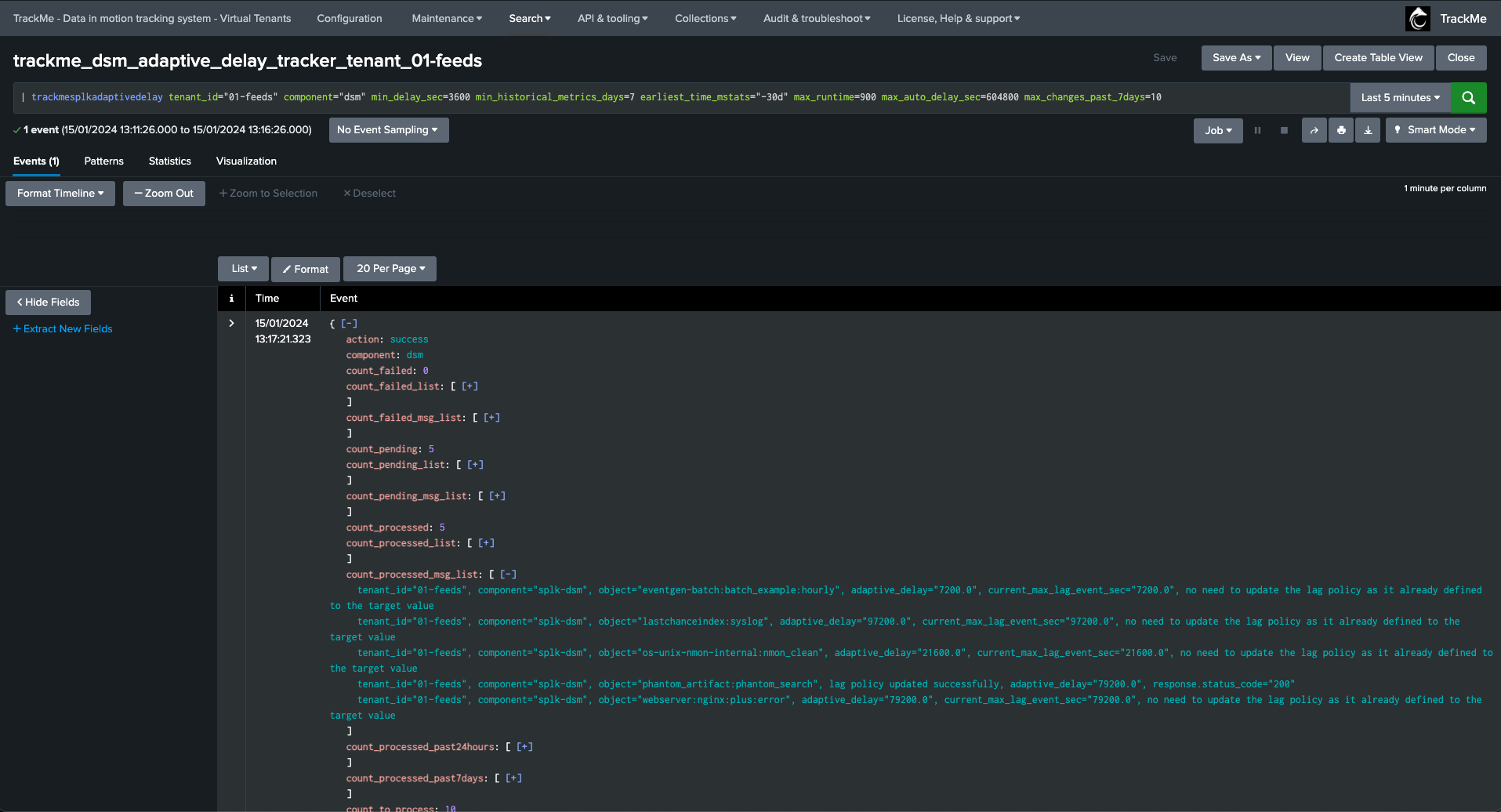Screen dimensions: 1501x812
Task: Export the search results
Action: [1368, 130]
